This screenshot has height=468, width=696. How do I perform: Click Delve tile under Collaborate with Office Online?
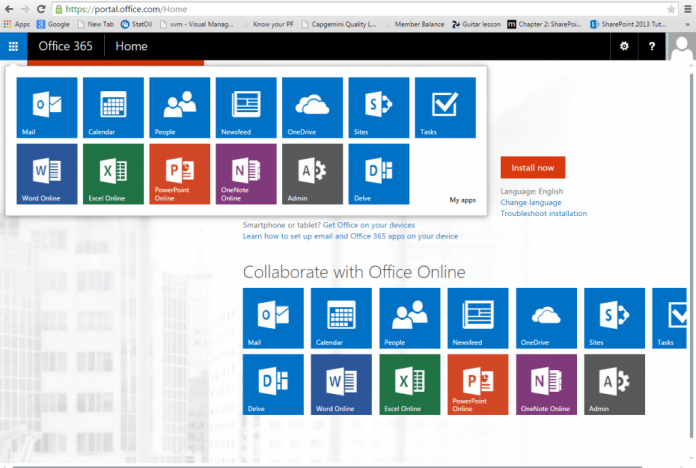[273, 385]
